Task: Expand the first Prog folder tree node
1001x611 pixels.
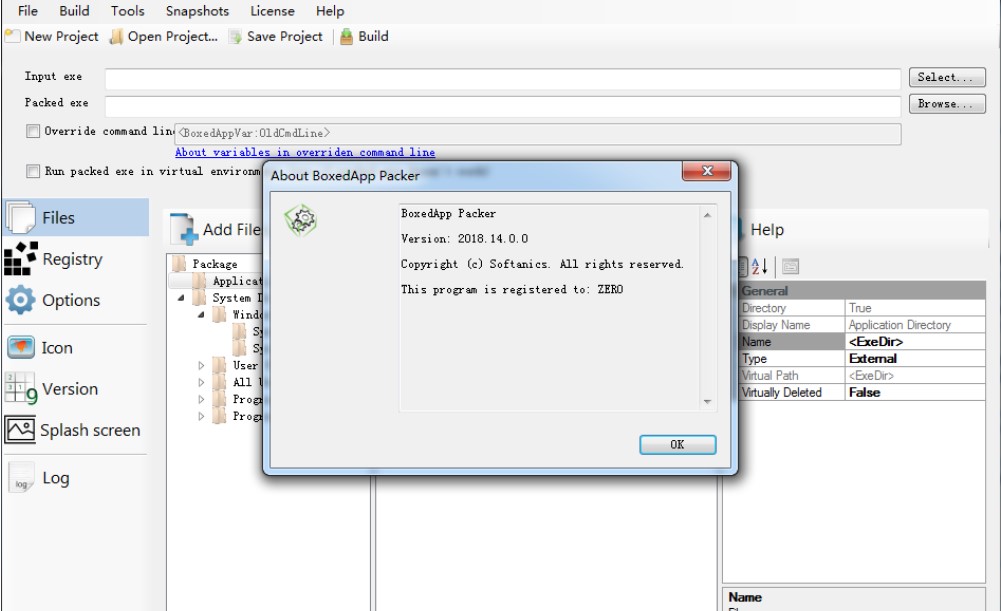Action: click(201, 400)
